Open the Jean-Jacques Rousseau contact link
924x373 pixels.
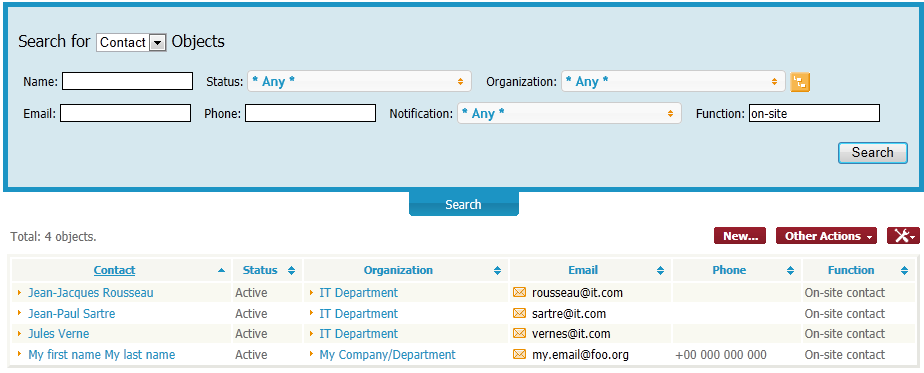(91, 292)
